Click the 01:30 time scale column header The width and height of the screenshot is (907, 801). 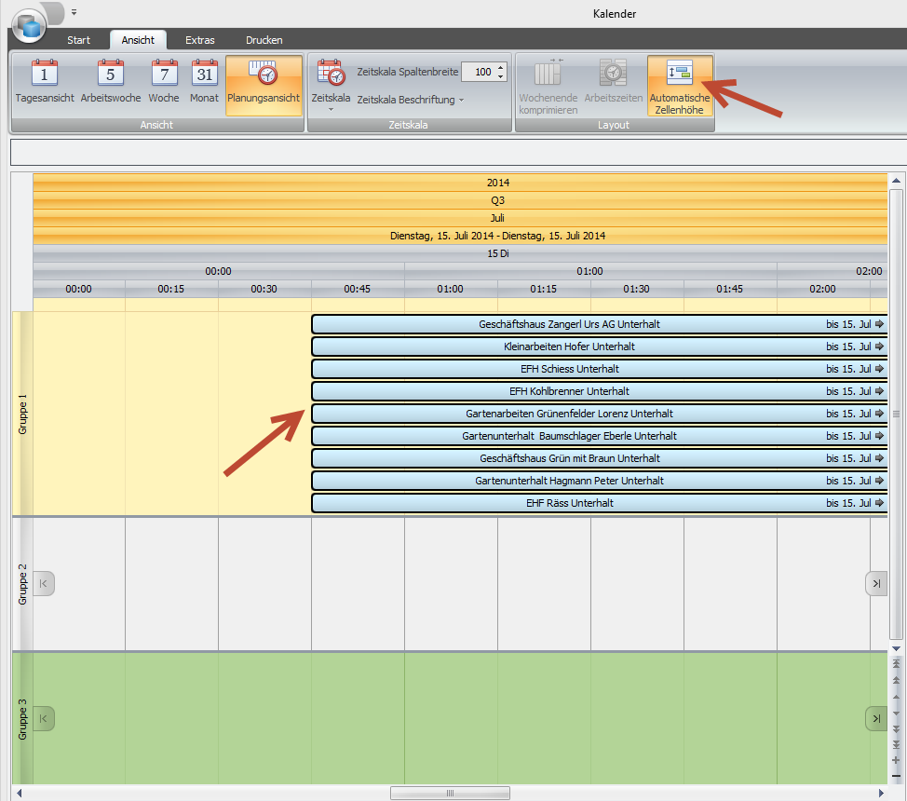[637, 289]
